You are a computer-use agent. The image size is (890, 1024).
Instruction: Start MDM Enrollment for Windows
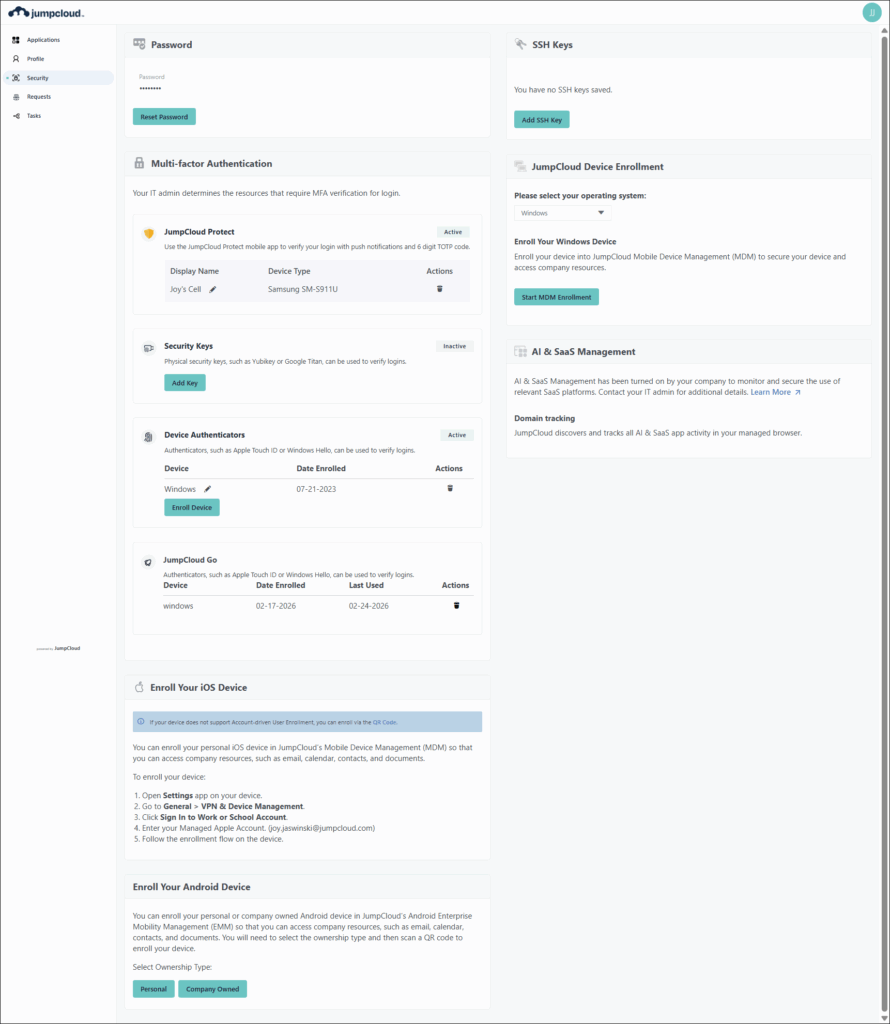(556, 297)
